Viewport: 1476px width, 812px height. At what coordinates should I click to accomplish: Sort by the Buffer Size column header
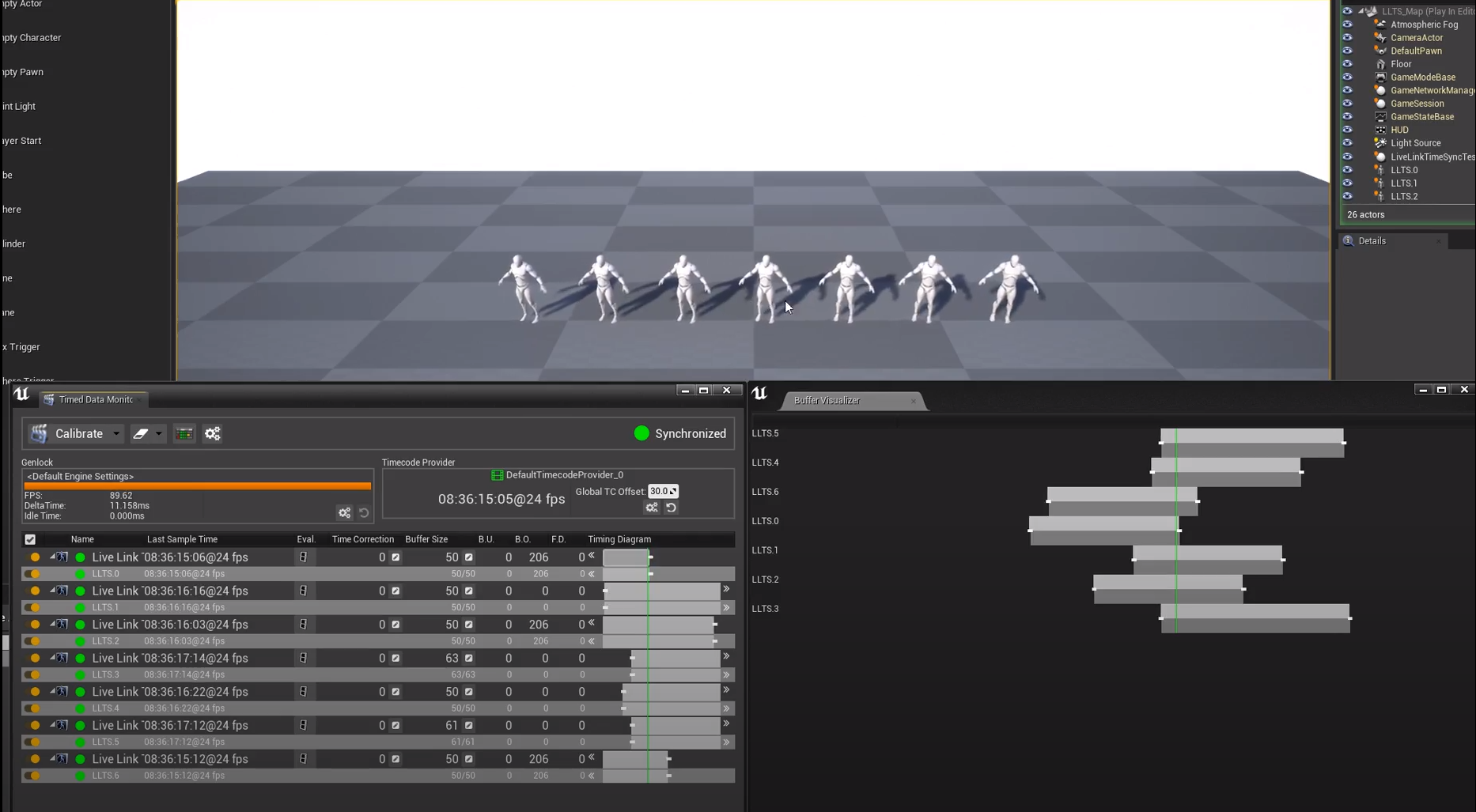tap(426, 539)
